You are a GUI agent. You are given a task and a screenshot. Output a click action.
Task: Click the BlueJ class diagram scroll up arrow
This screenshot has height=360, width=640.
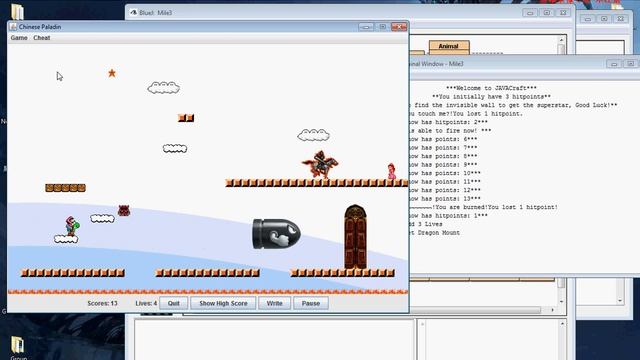coord(561,40)
